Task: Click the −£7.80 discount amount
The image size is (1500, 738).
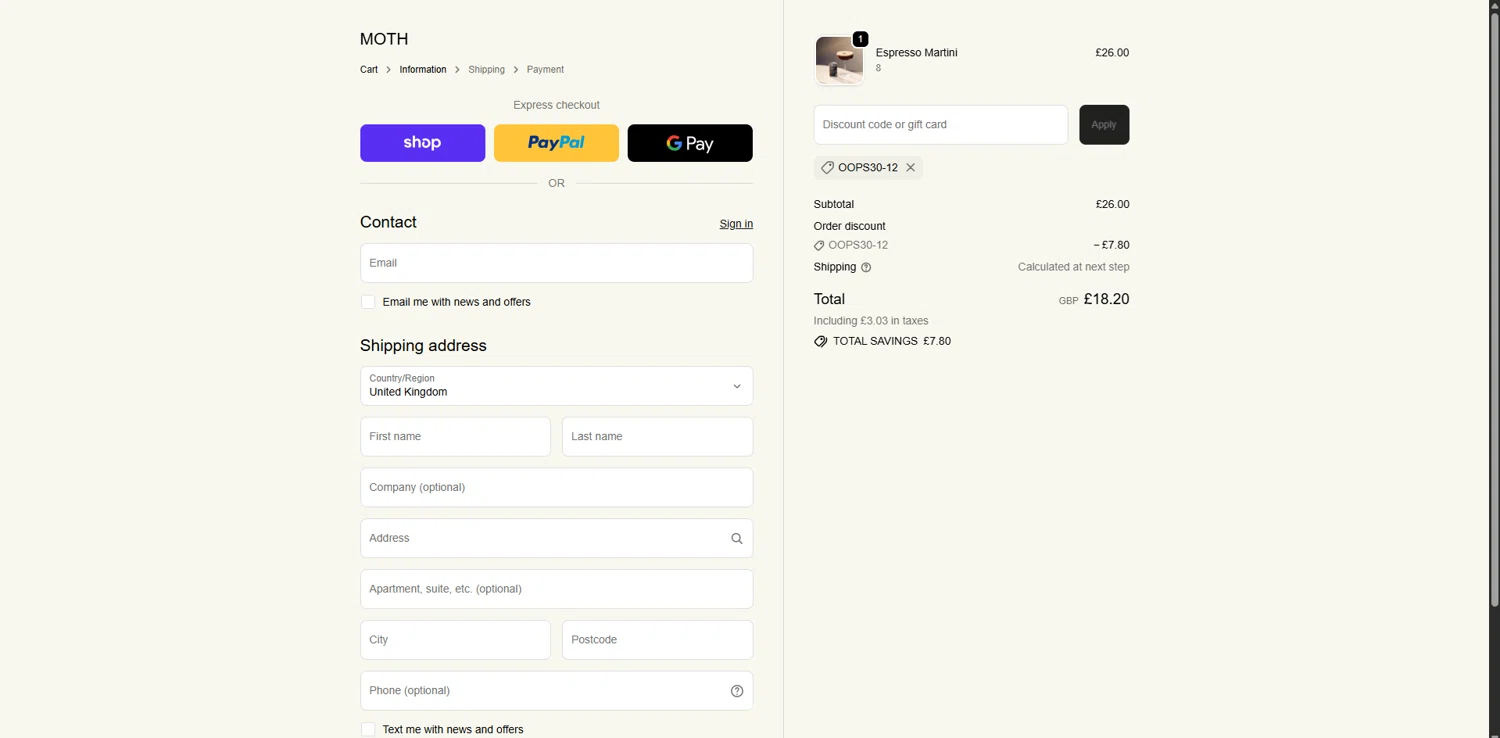Action: [1111, 245]
